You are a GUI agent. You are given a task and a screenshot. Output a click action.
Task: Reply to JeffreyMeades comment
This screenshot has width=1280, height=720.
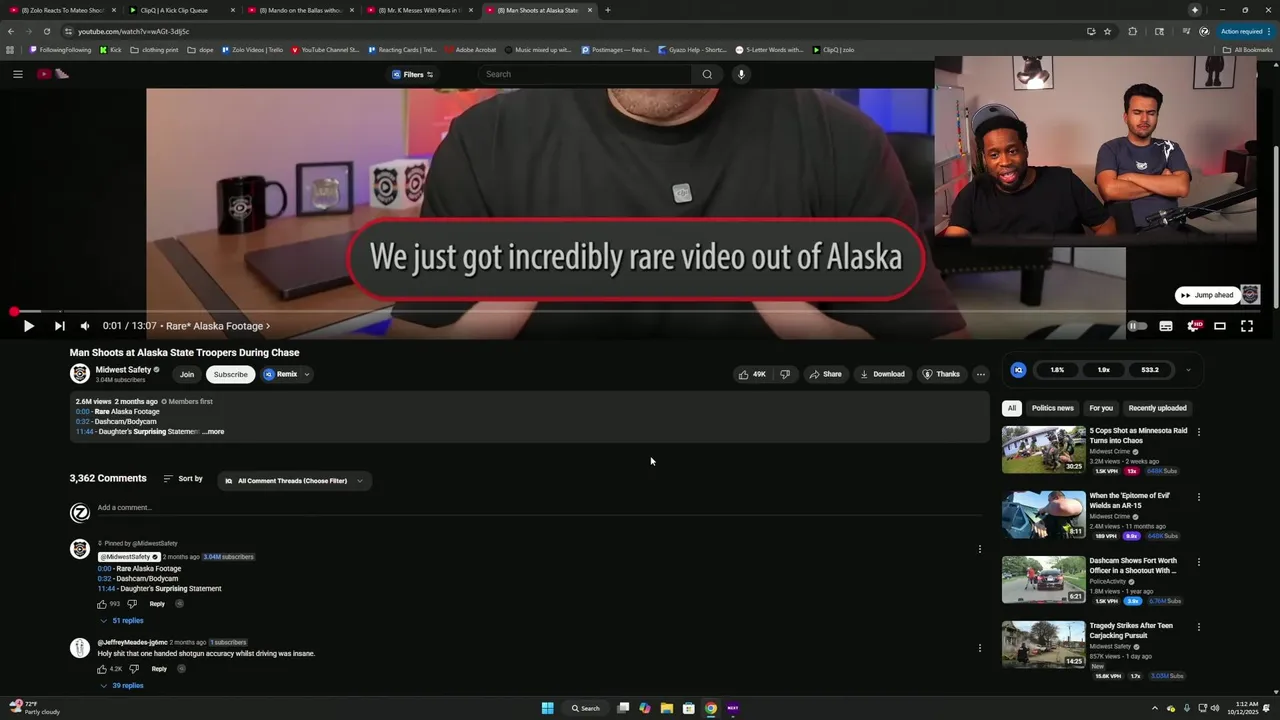[x=159, y=669]
